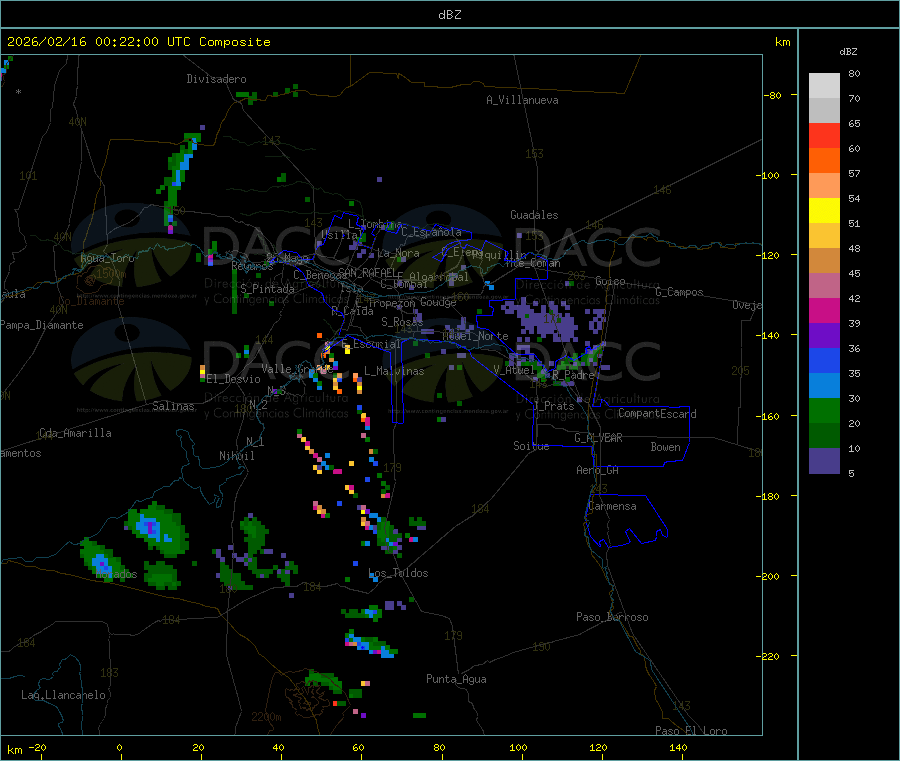Click the -200 km vertical axis tick

[768, 576]
